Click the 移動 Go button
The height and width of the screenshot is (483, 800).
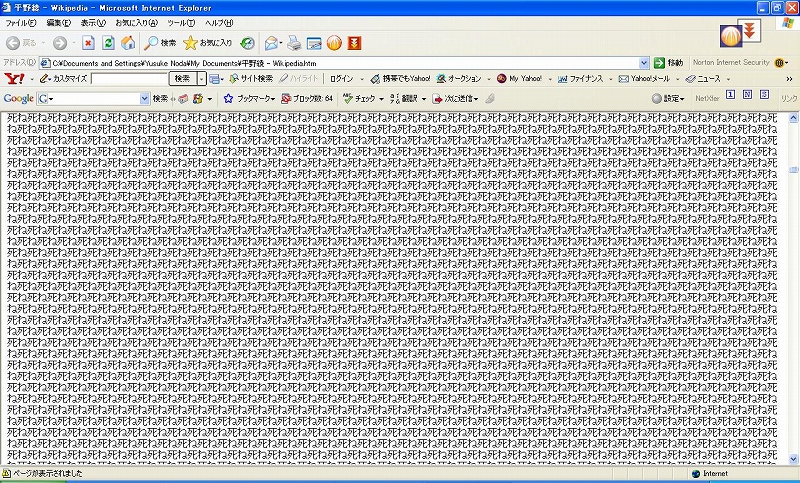[668, 63]
